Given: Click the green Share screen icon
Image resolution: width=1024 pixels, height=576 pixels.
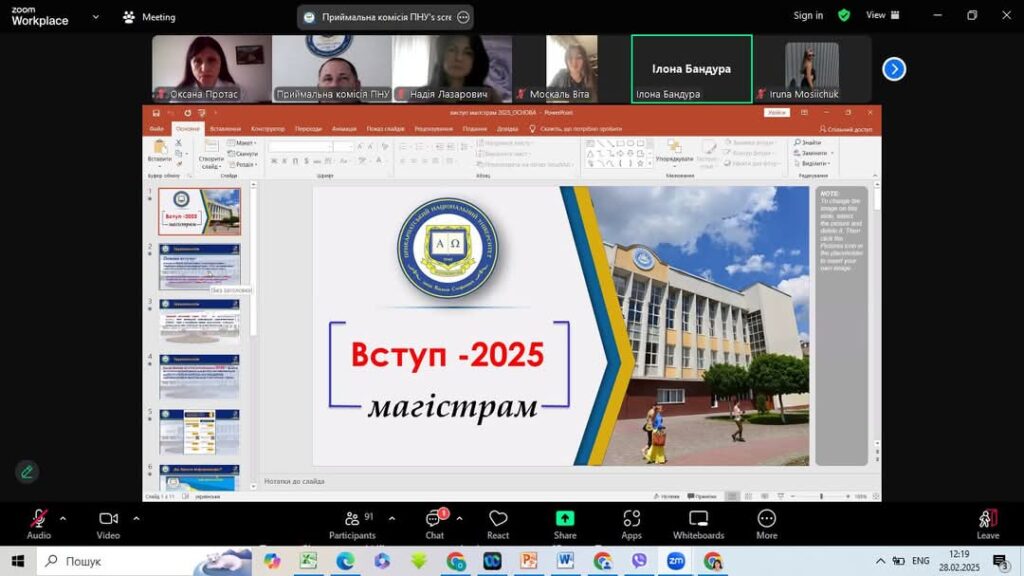Looking at the screenshot, I should [565, 519].
